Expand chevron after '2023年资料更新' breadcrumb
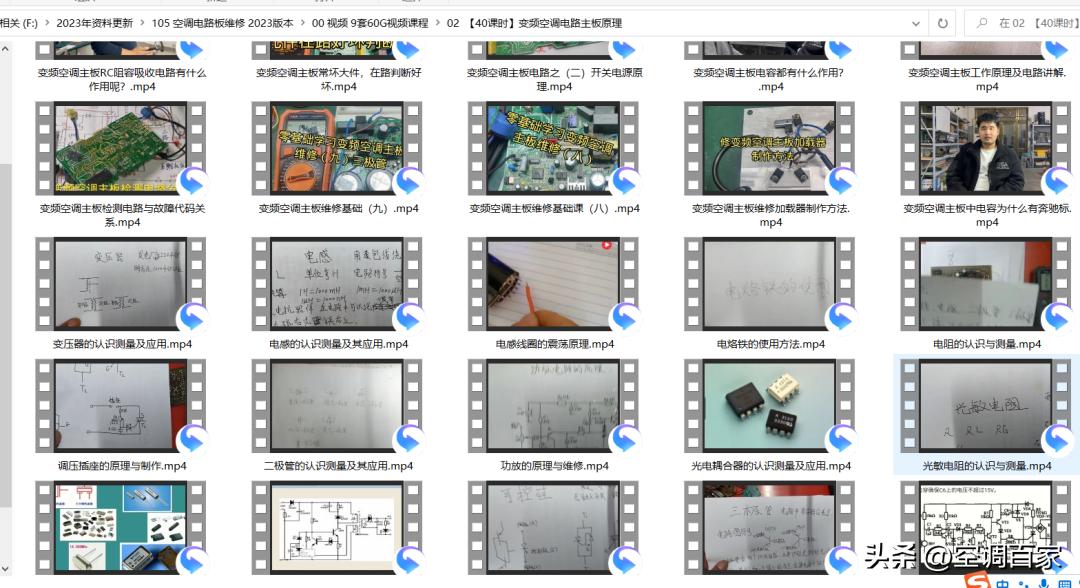The width and height of the screenshot is (1080, 588). [x=143, y=23]
